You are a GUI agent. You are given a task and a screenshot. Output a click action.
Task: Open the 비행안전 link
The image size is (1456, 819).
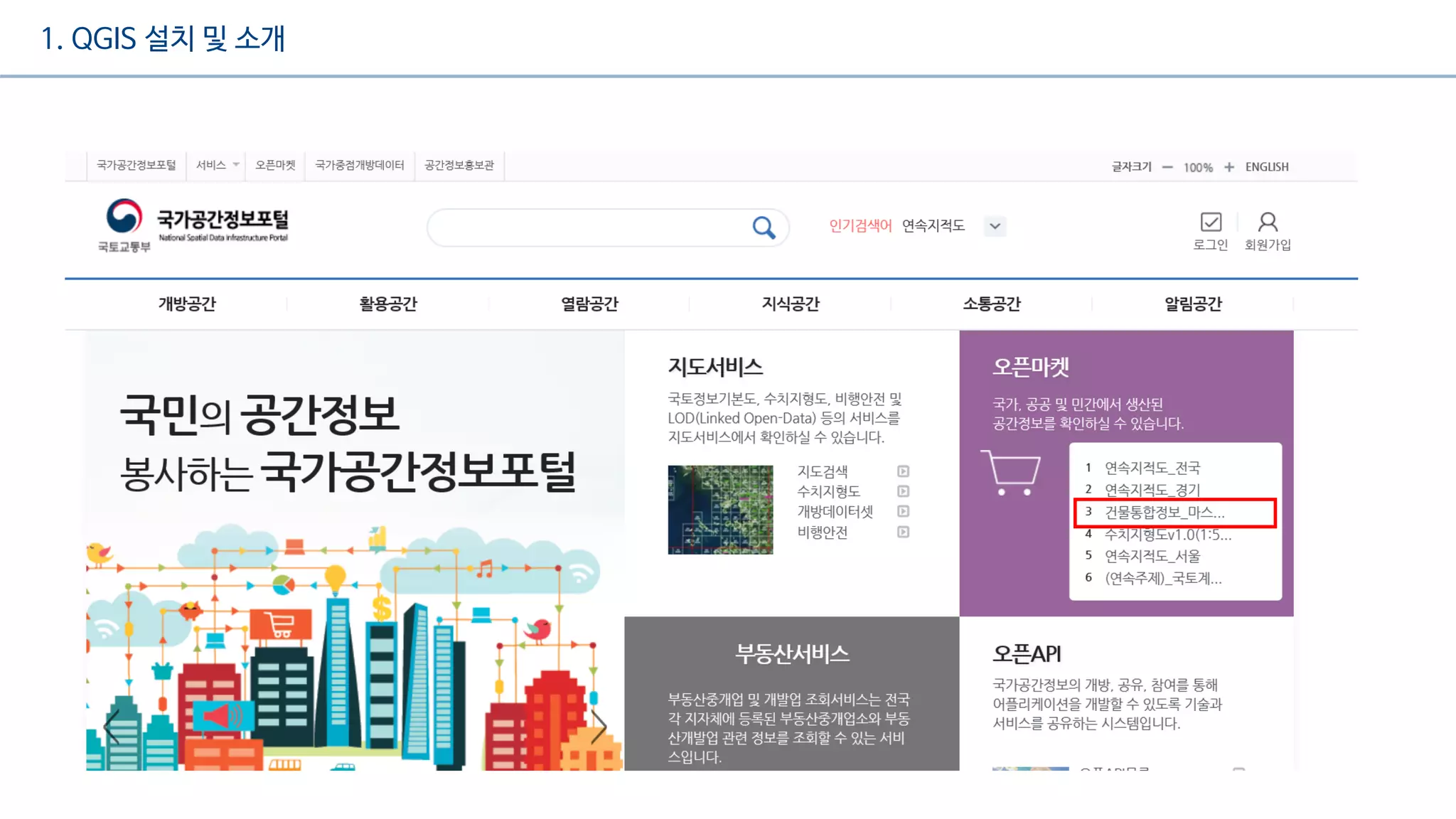823,532
